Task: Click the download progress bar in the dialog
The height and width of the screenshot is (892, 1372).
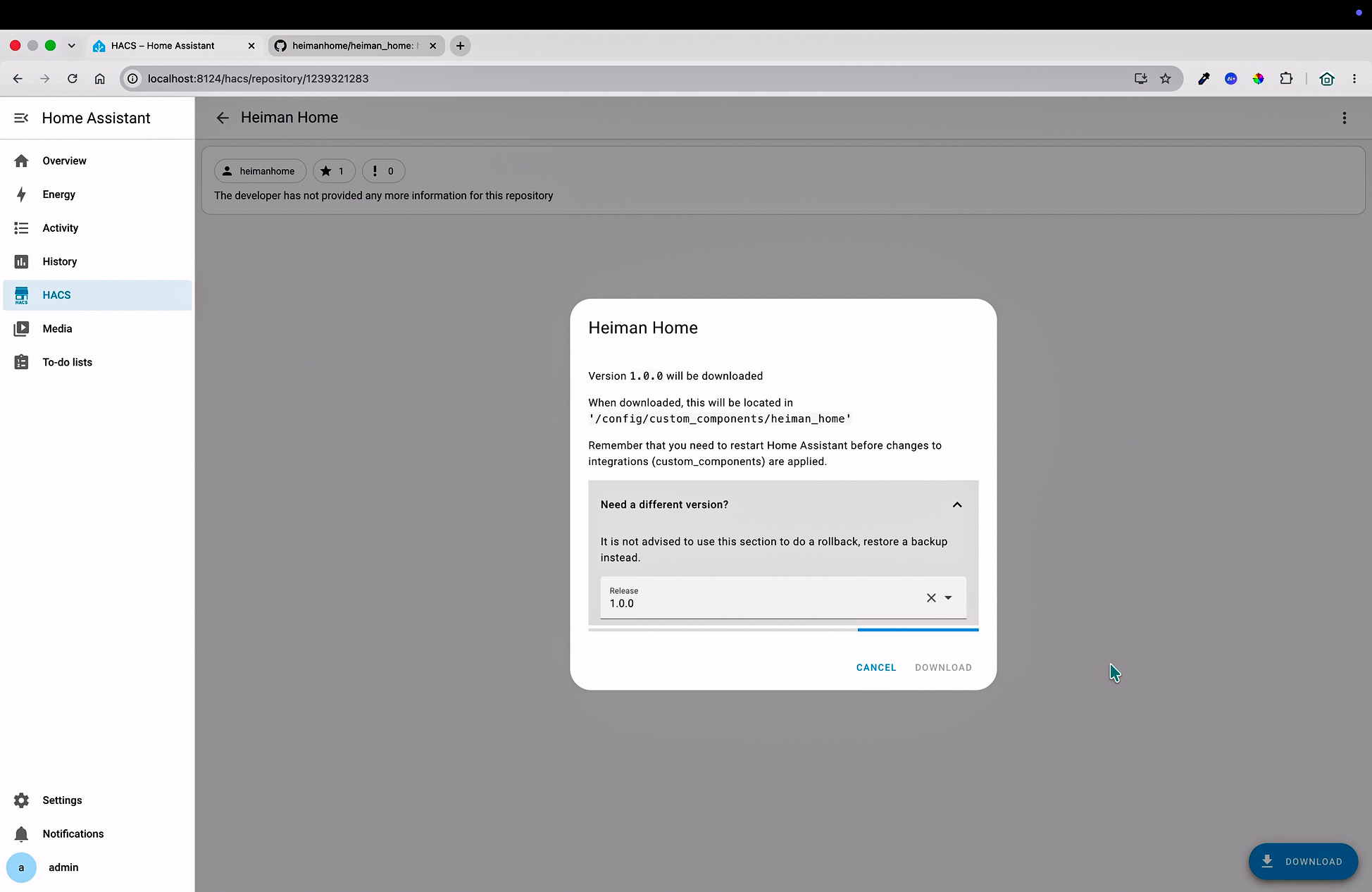Action: click(783, 629)
